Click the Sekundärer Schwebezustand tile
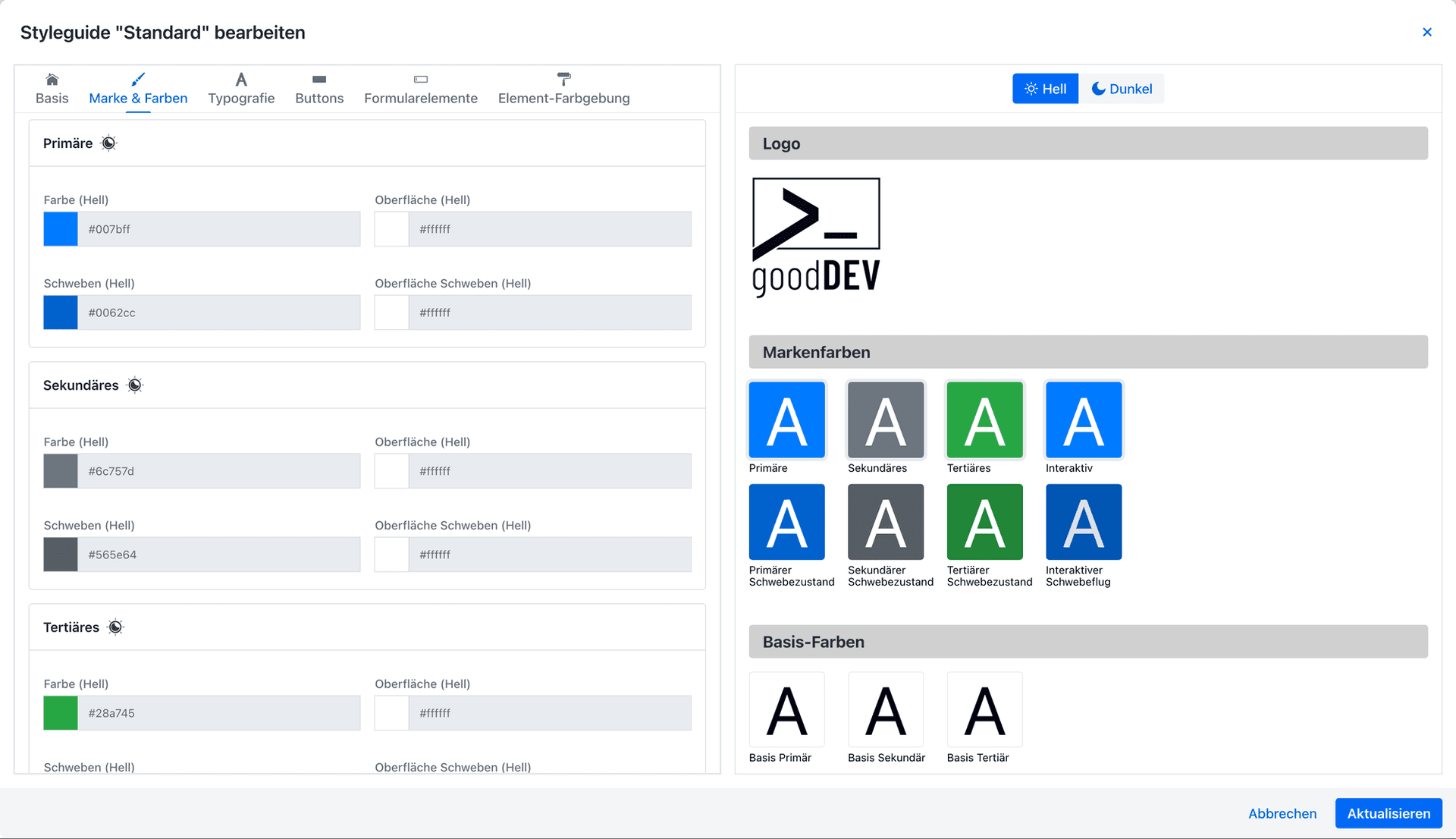1456x839 pixels. 886,522
